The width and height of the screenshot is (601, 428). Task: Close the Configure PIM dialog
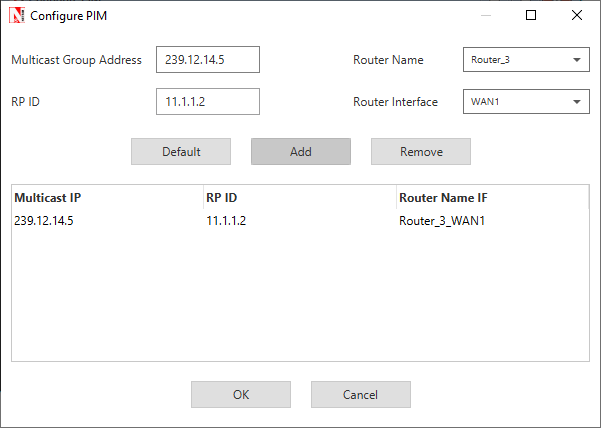pos(577,16)
